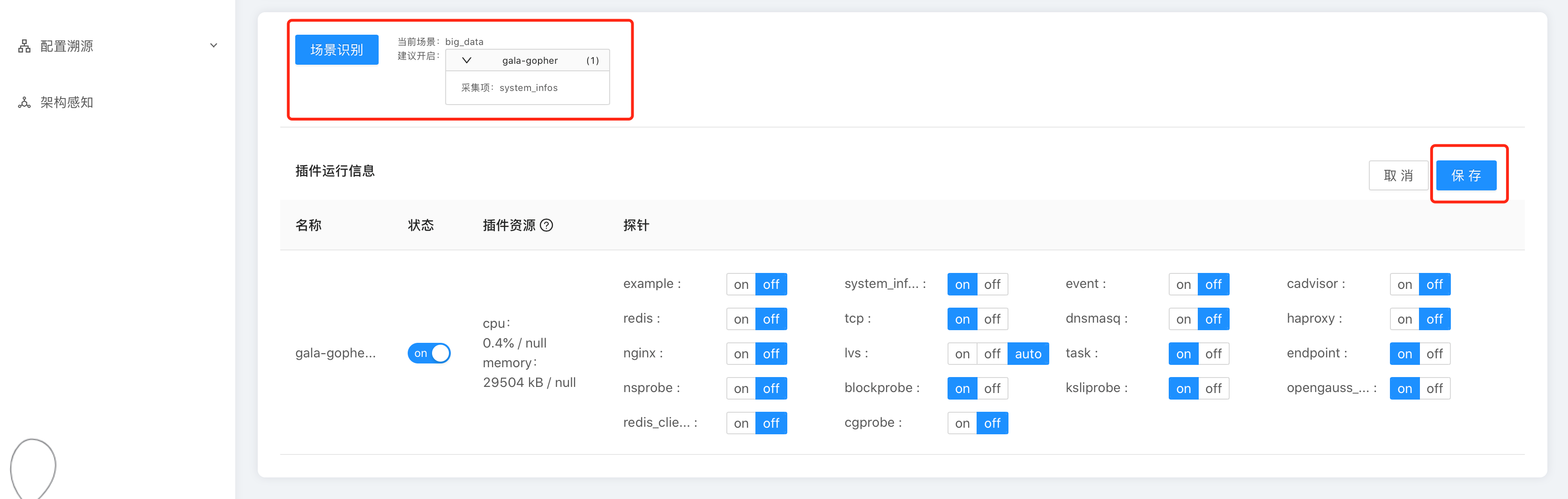Image resolution: width=1568 pixels, height=499 pixels.
Task: Collapse the gala-gopher suggestion panel arrow
Action: pyautogui.click(x=467, y=60)
